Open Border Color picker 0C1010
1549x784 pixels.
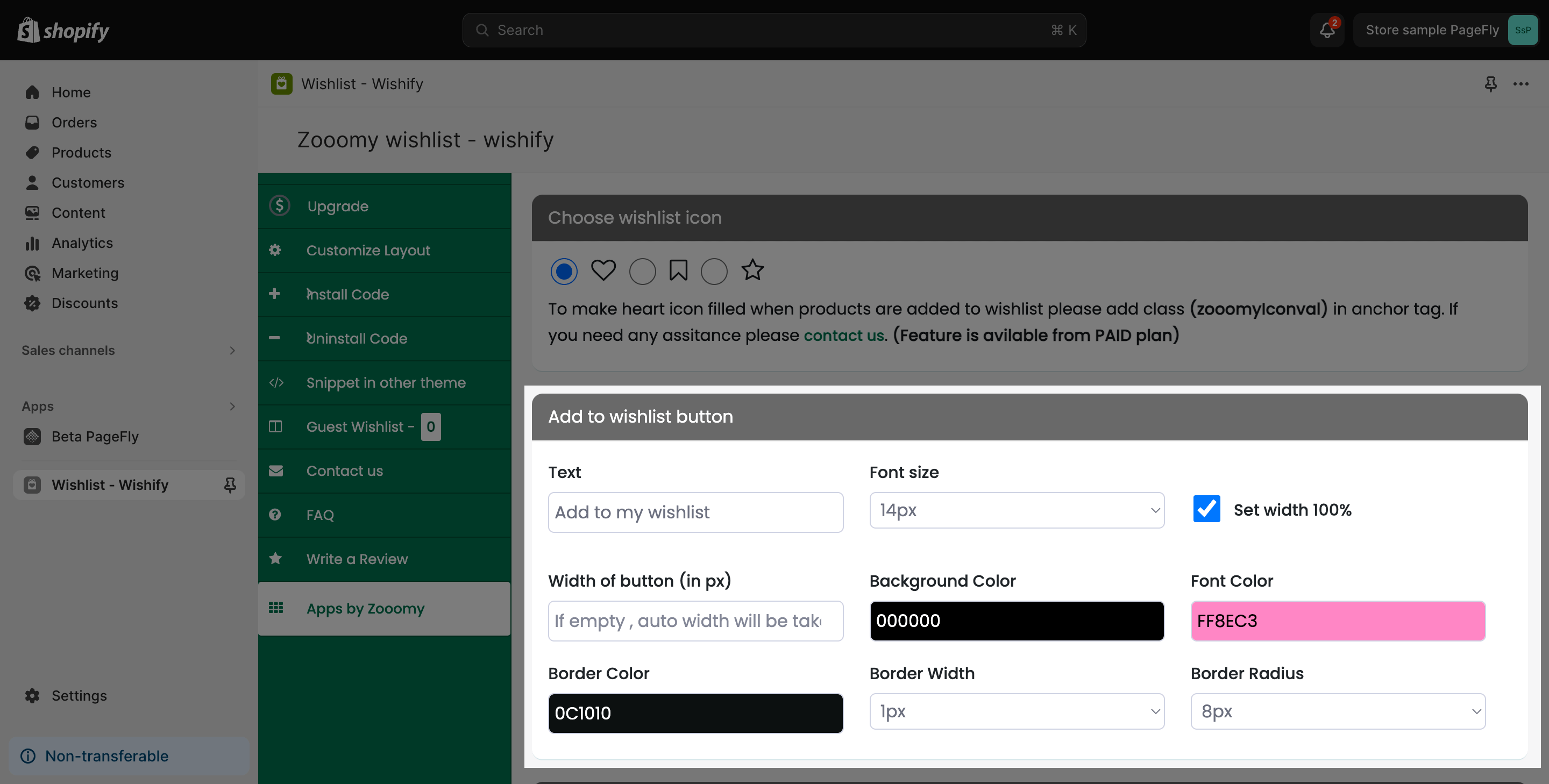(696, 714)
